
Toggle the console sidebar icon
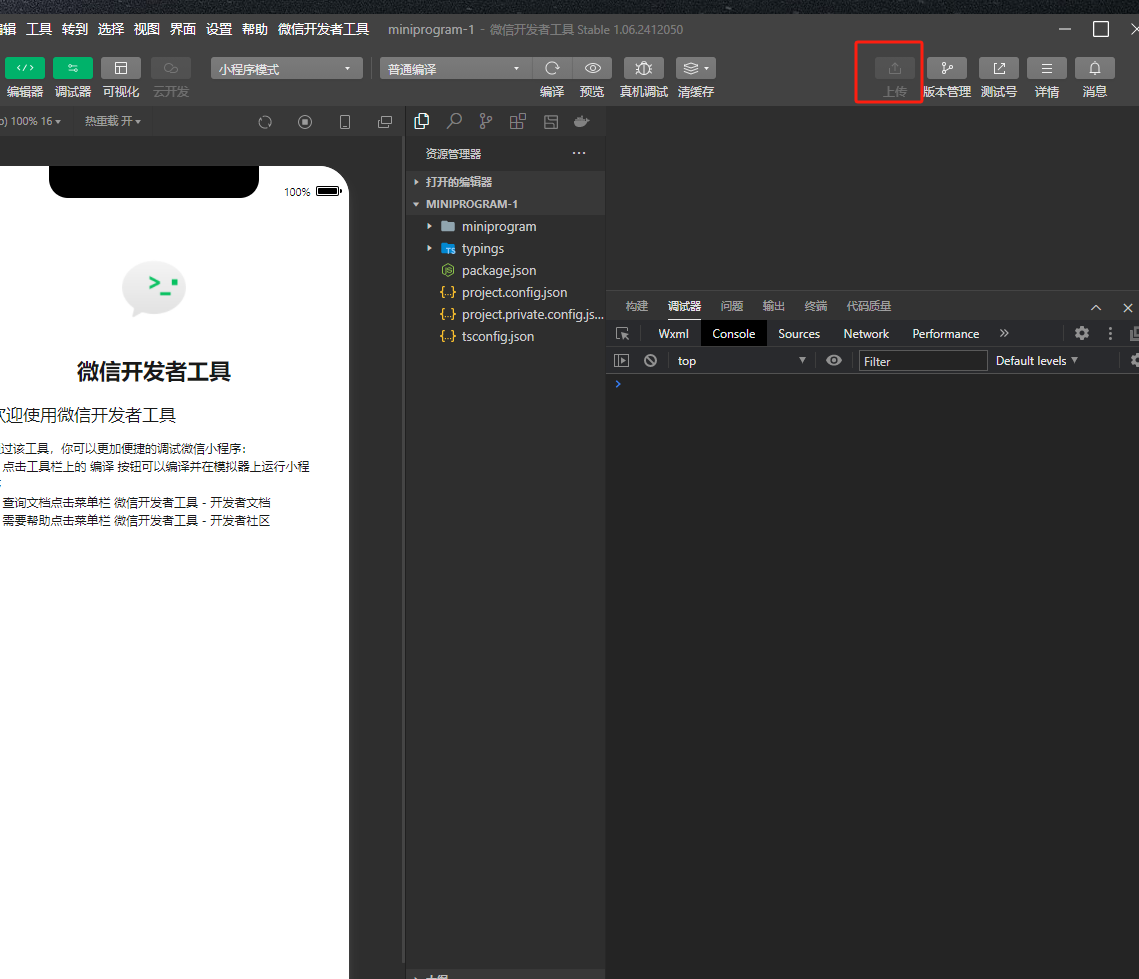point(622,360)
